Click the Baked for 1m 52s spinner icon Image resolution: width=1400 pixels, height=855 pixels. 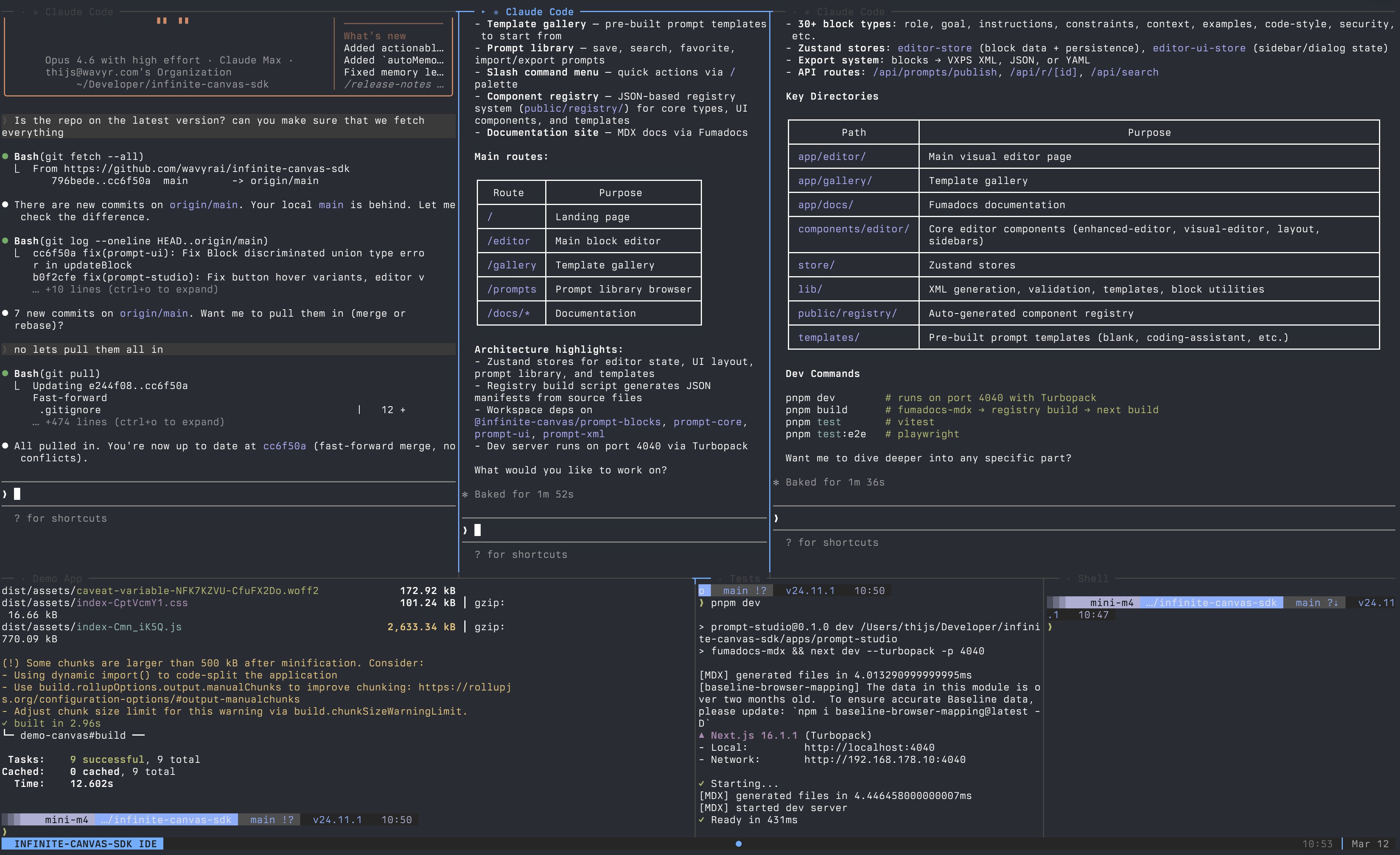pos(465,494)
